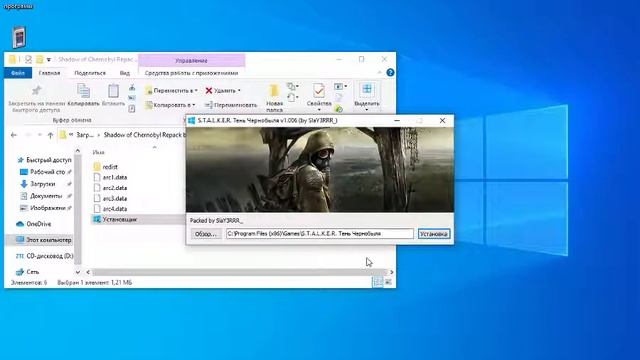This screenshot has height=360, width=640.
Task: Click quick-access new folder icon in title bar
Action: coord(40,60)
